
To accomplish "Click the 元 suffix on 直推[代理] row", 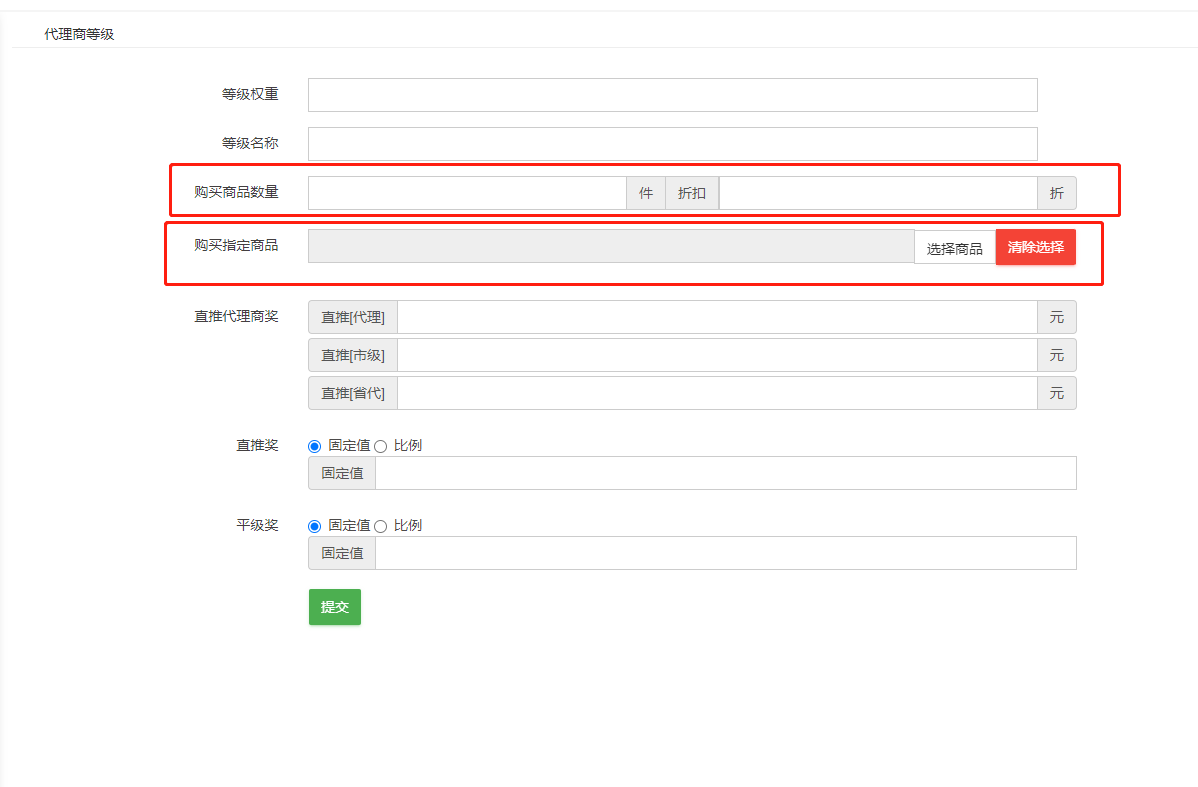I will pyautogui.click(x=1056, y=317).
